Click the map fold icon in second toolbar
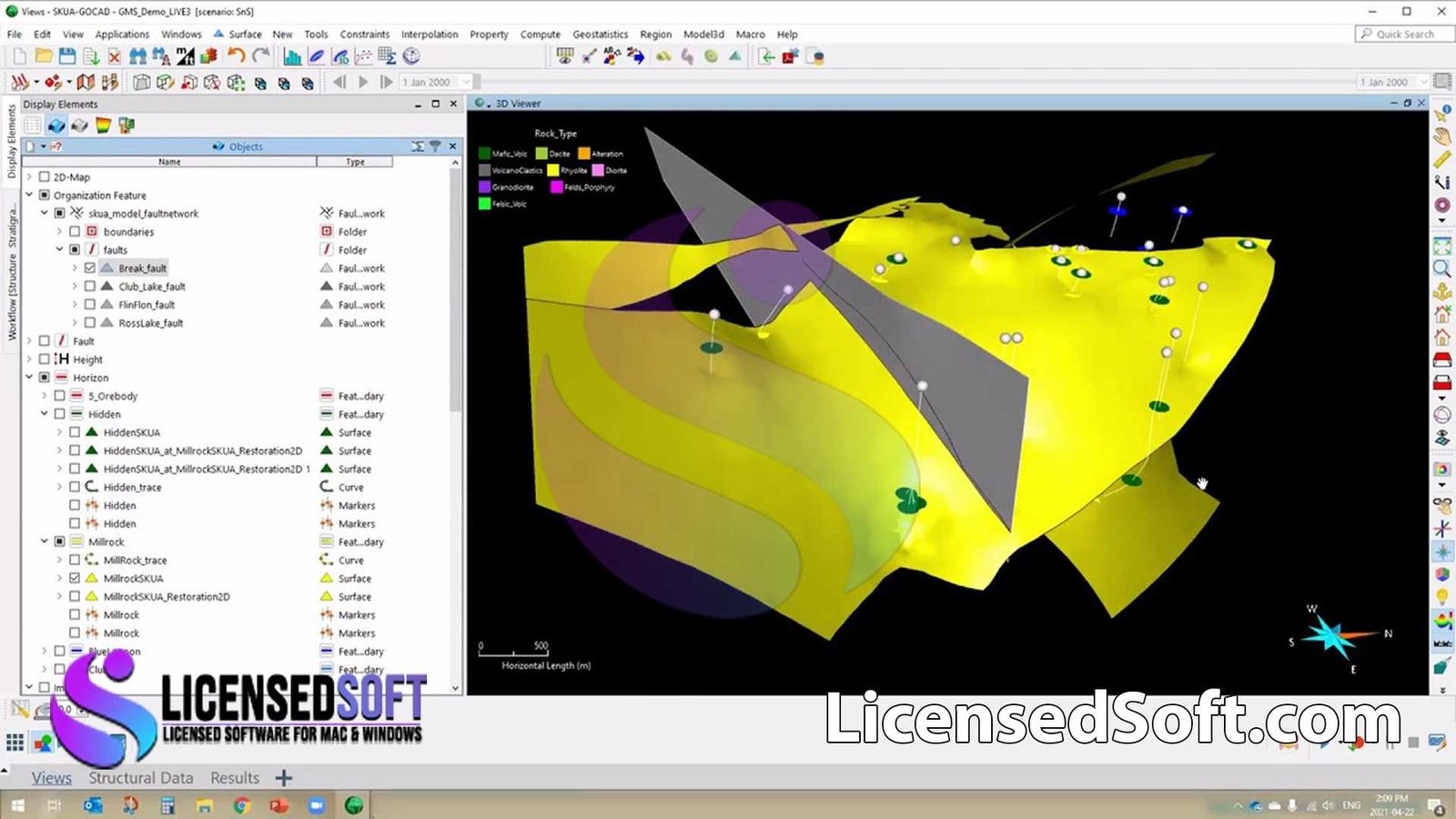This screenshot has width=1456, height=819. coord(86,82)
